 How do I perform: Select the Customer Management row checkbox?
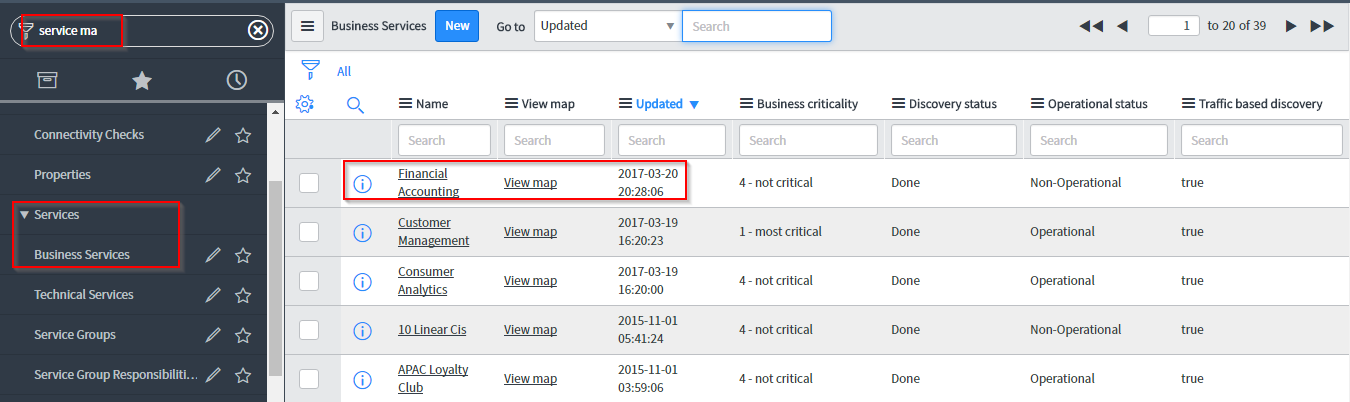coord(309,232)
